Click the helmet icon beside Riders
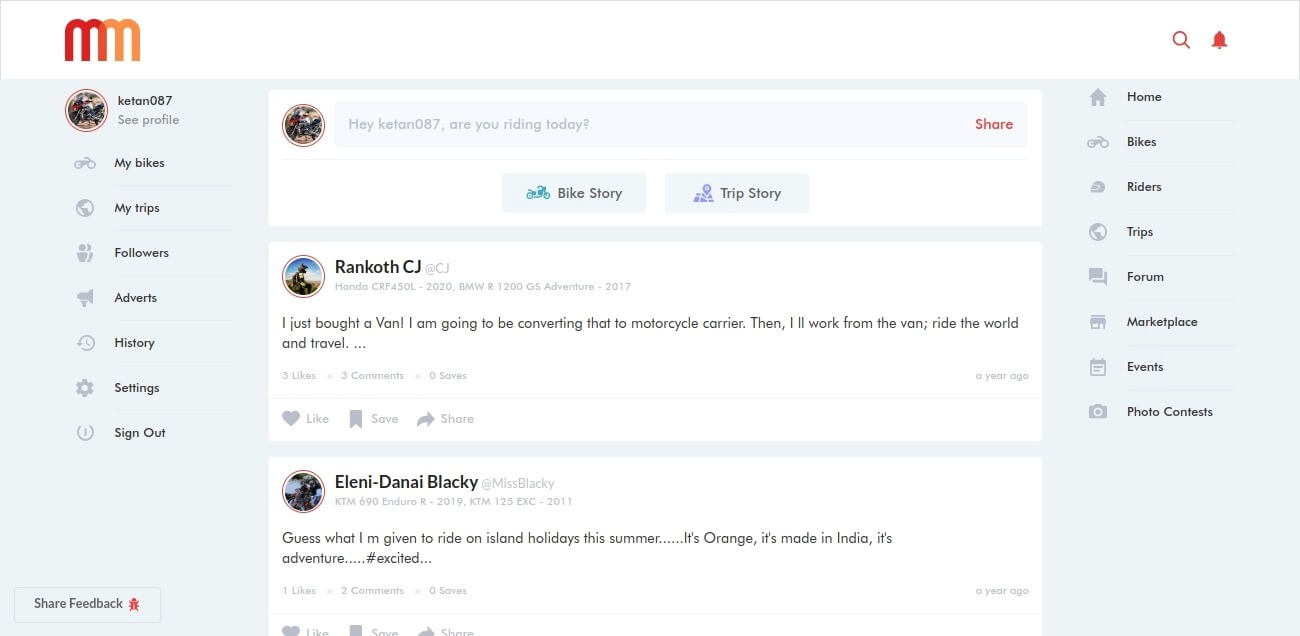Viewport: 1300px width, 636px height. (1098, 187)
